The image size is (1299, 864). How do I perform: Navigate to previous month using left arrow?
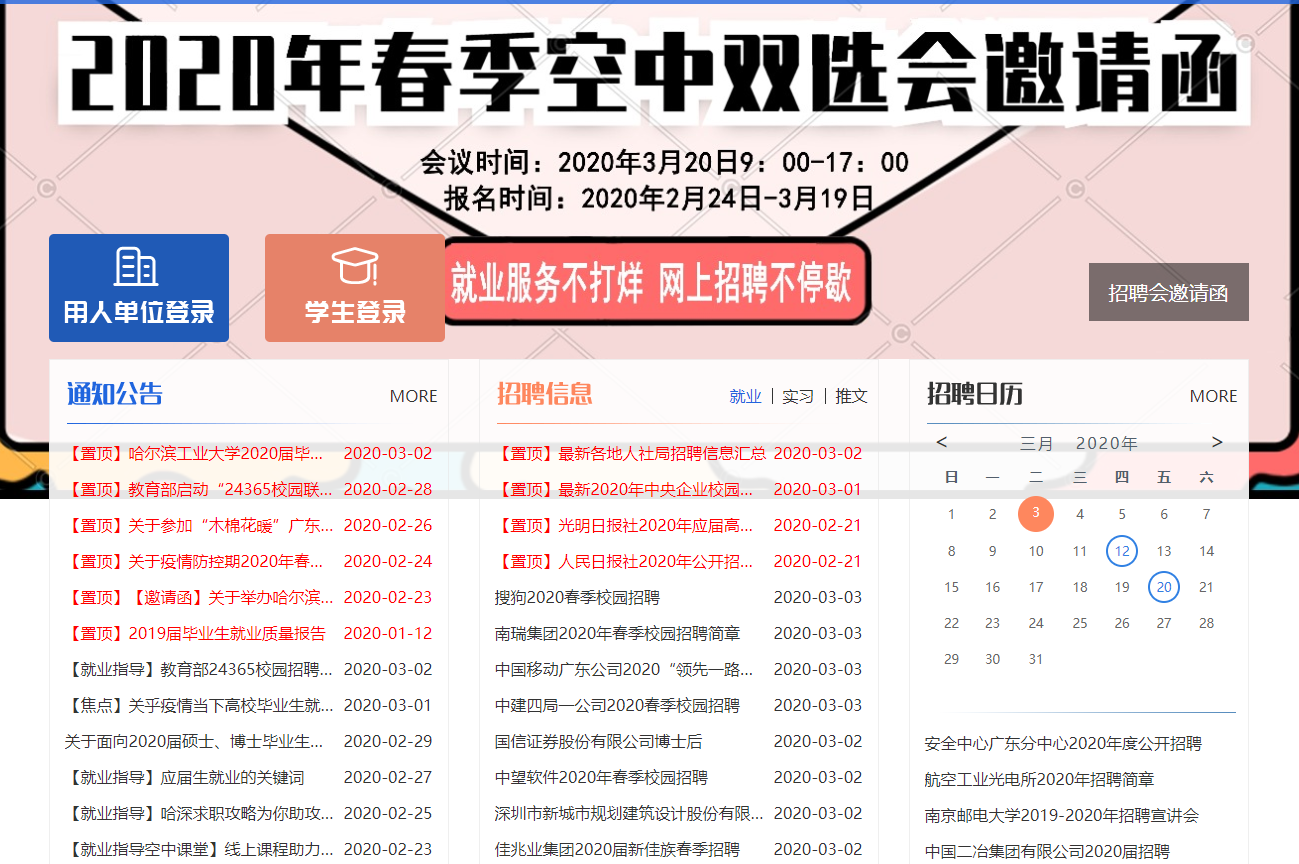pos(941,441)
